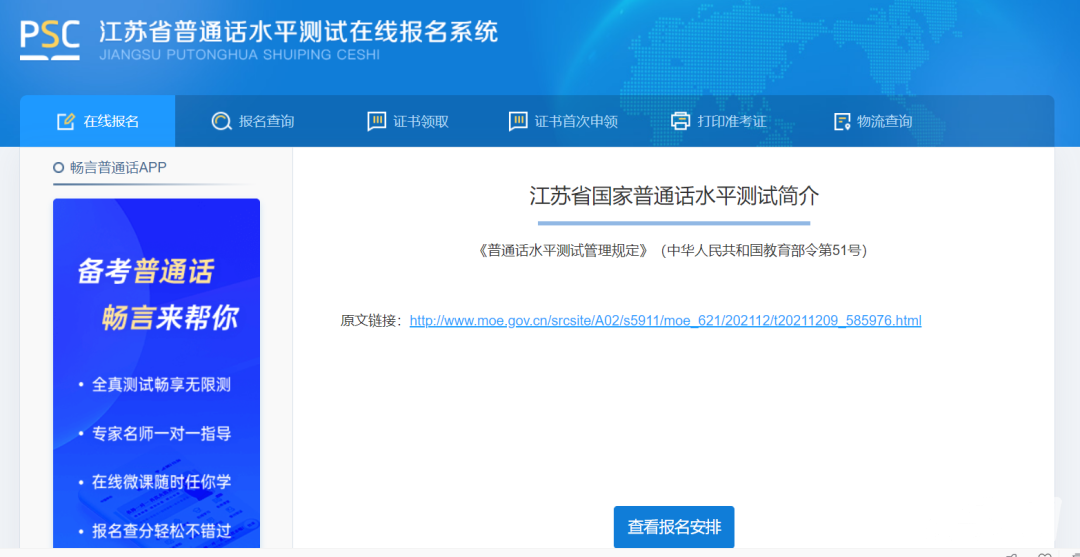
Task: Click the icon beside 证书首次申领
Action: [518, 122]
